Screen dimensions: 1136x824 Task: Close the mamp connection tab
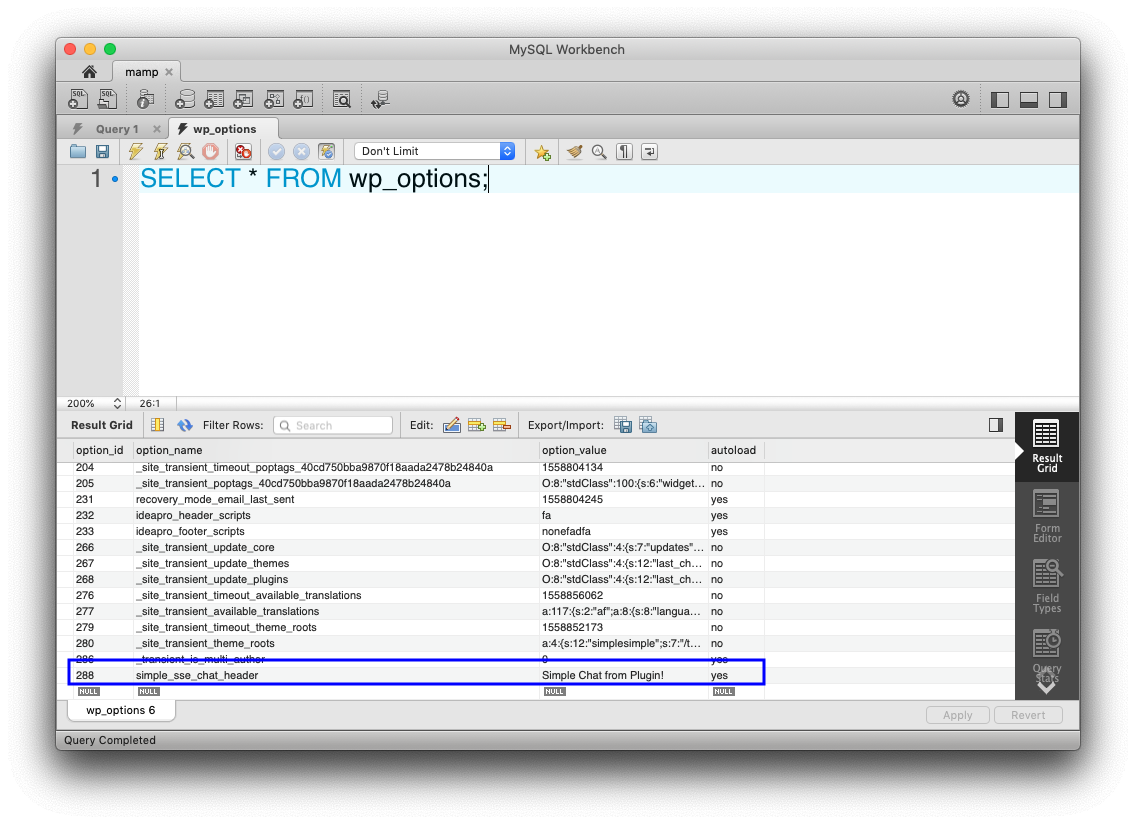pos(169,72)
